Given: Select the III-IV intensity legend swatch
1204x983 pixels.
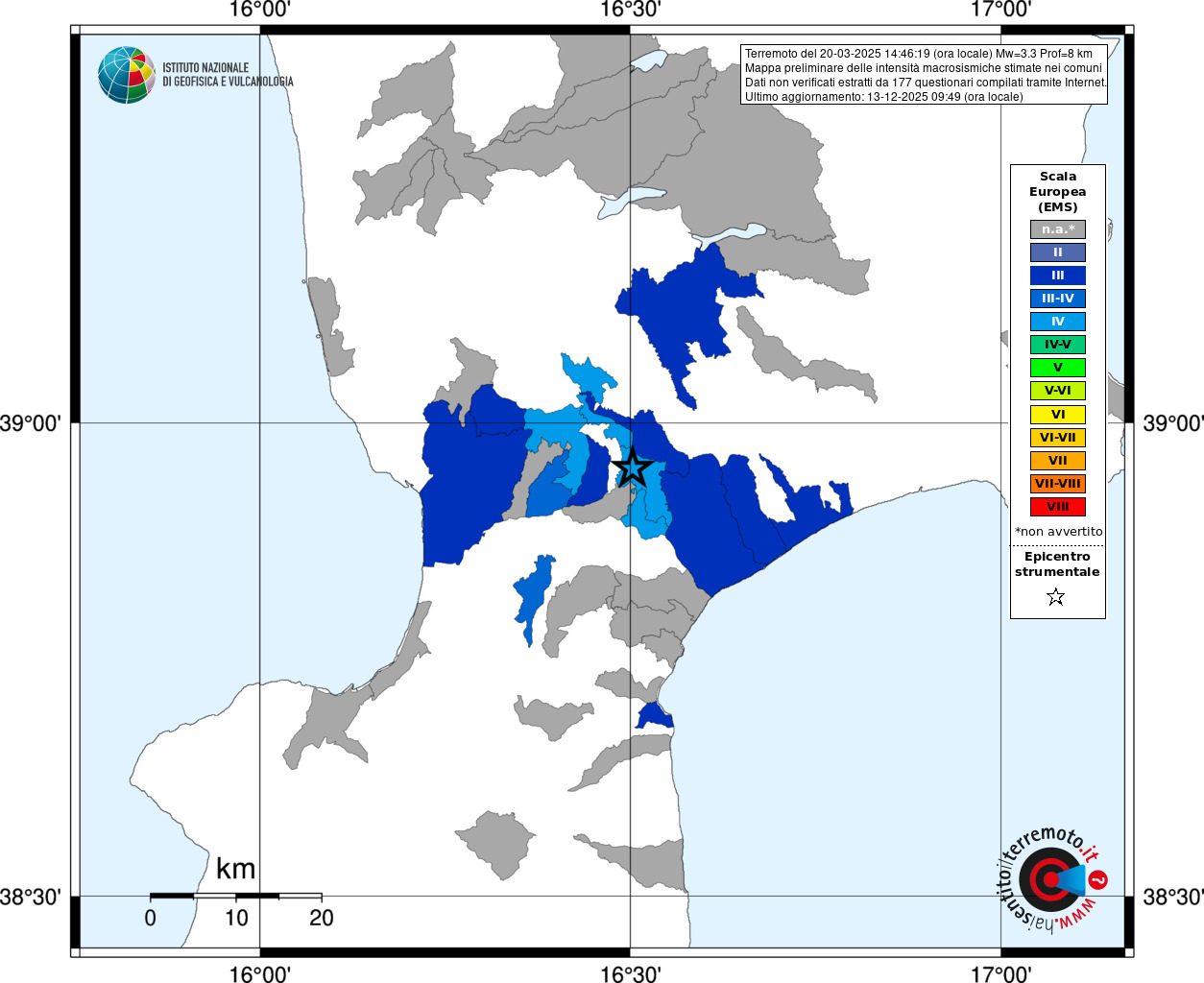Looking at the screenshot, I should tap(1058, 299).
